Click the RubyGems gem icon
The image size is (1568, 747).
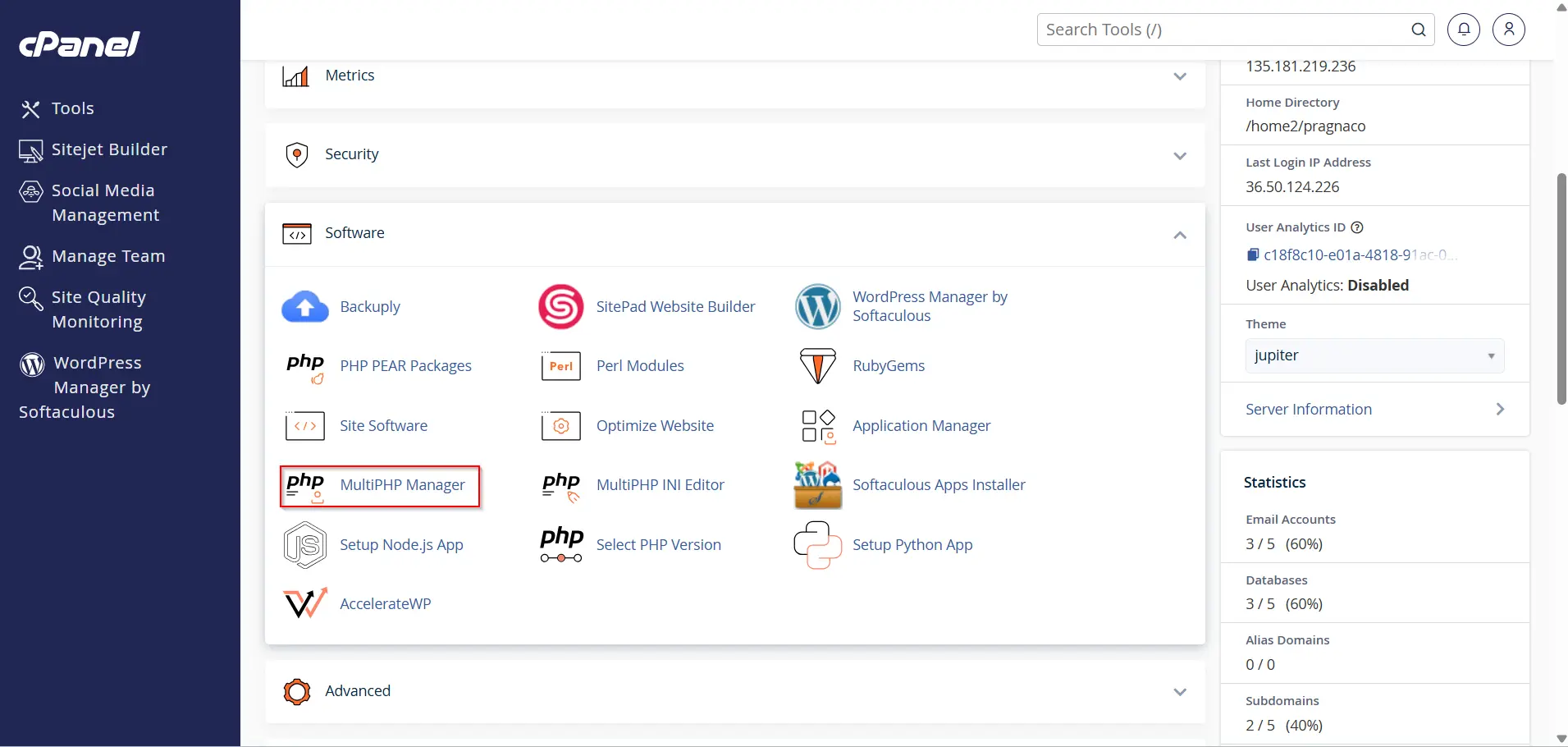pos(818,366)
